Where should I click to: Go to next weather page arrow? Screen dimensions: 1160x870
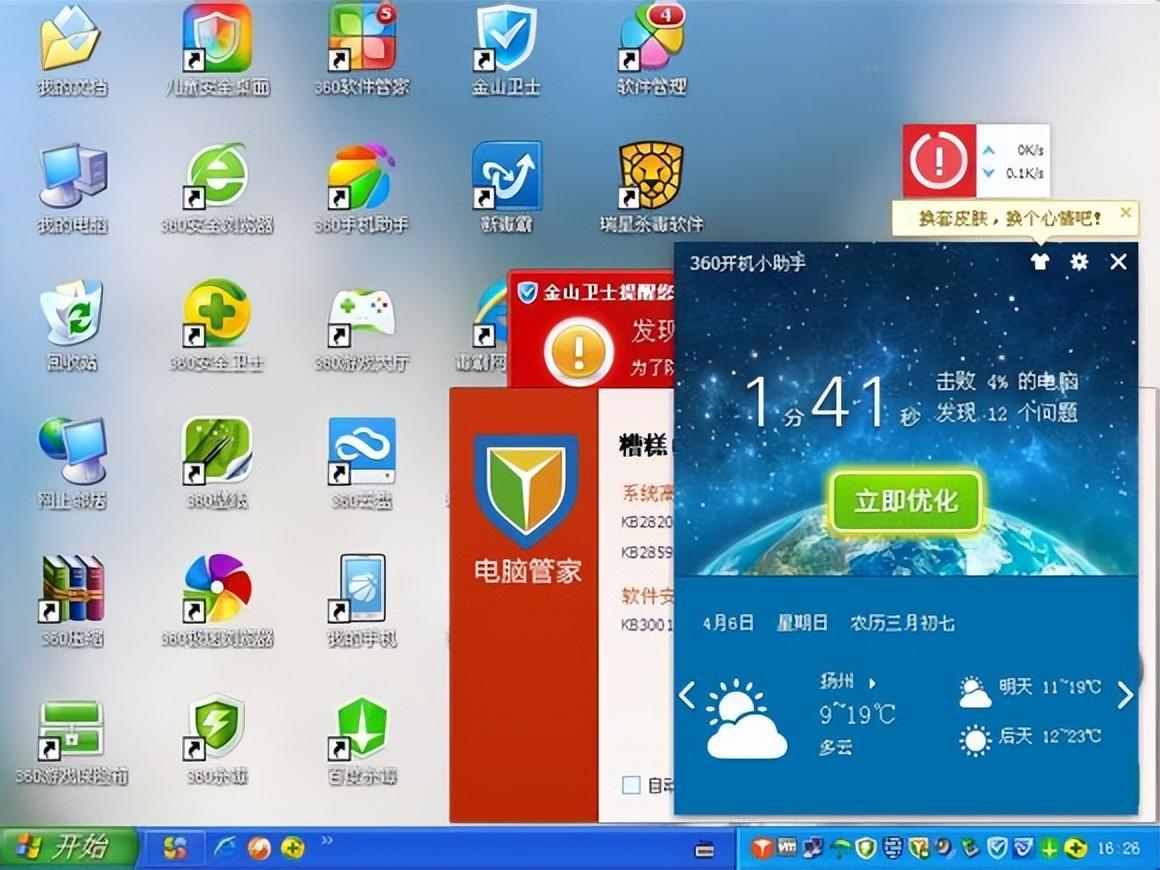(1125, 695)
